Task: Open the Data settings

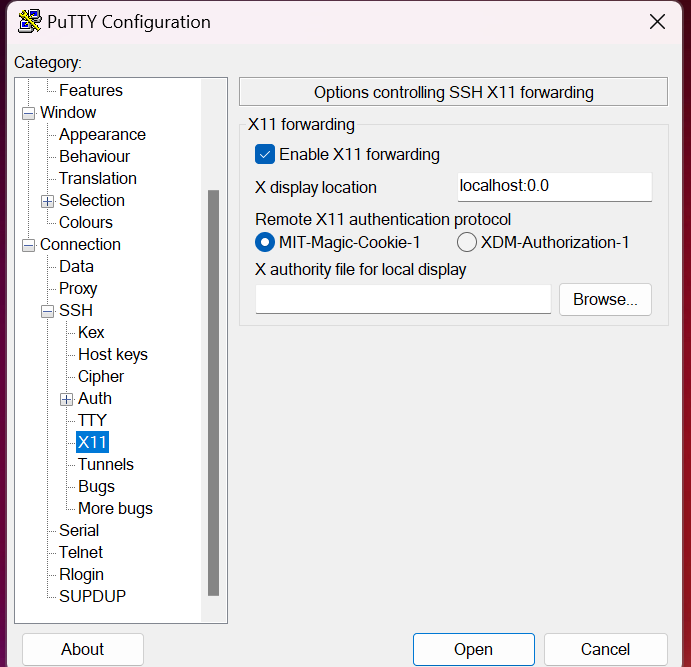Action: pyautogui.click(x=76, y=267)
